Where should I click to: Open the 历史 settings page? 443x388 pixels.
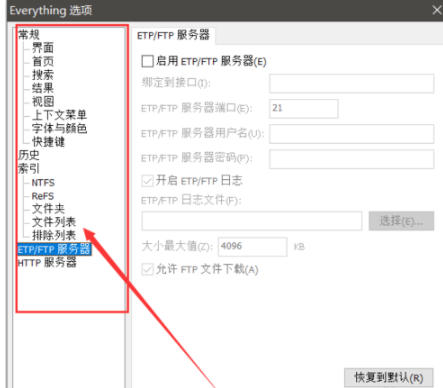[29, 155]
